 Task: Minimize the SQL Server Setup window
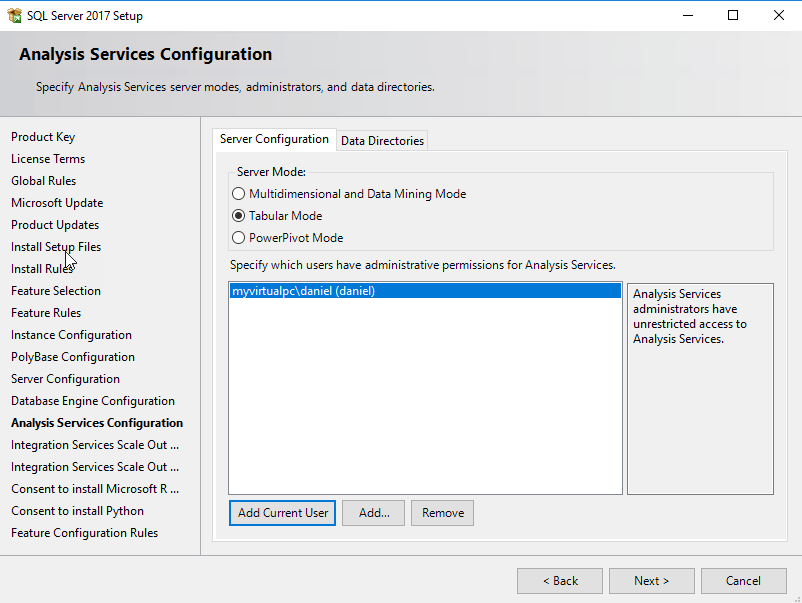click(687, 15)
